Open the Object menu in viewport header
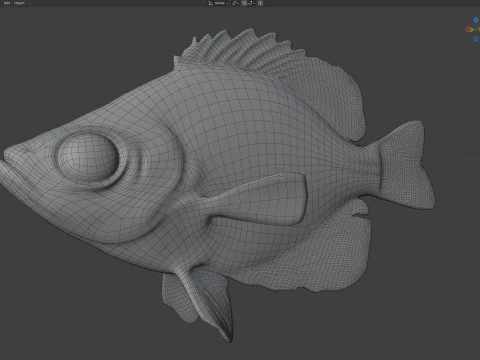Screen dimensions: 480x360 (19, 3)
